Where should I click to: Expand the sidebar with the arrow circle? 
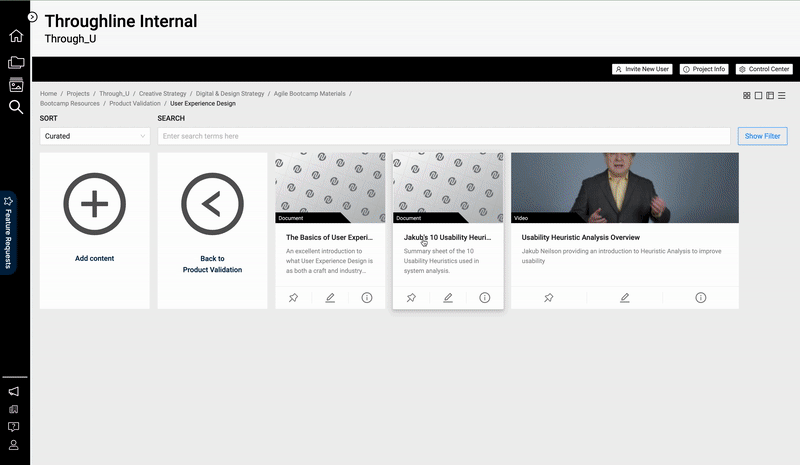point(32,17)
